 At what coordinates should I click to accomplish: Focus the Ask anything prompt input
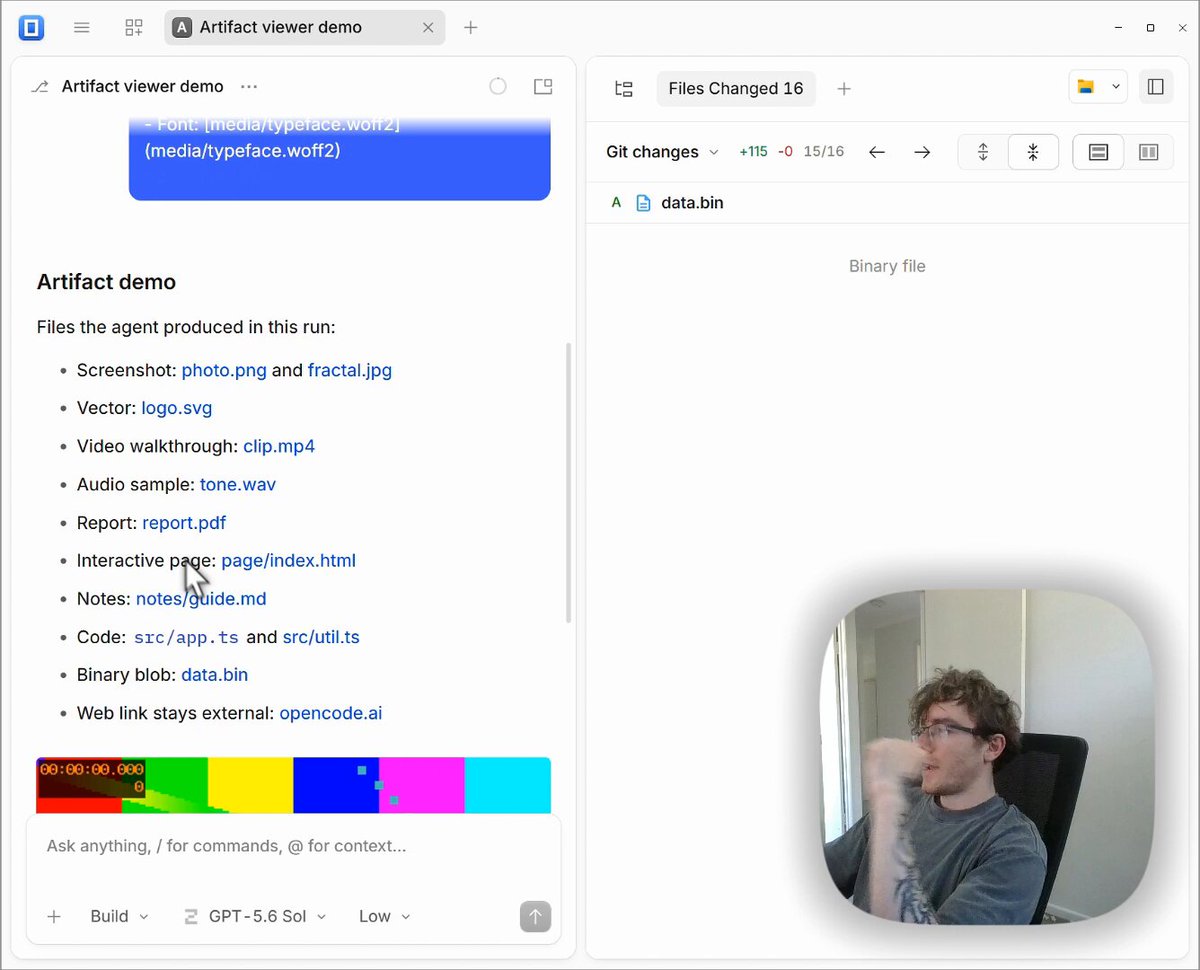294,847
